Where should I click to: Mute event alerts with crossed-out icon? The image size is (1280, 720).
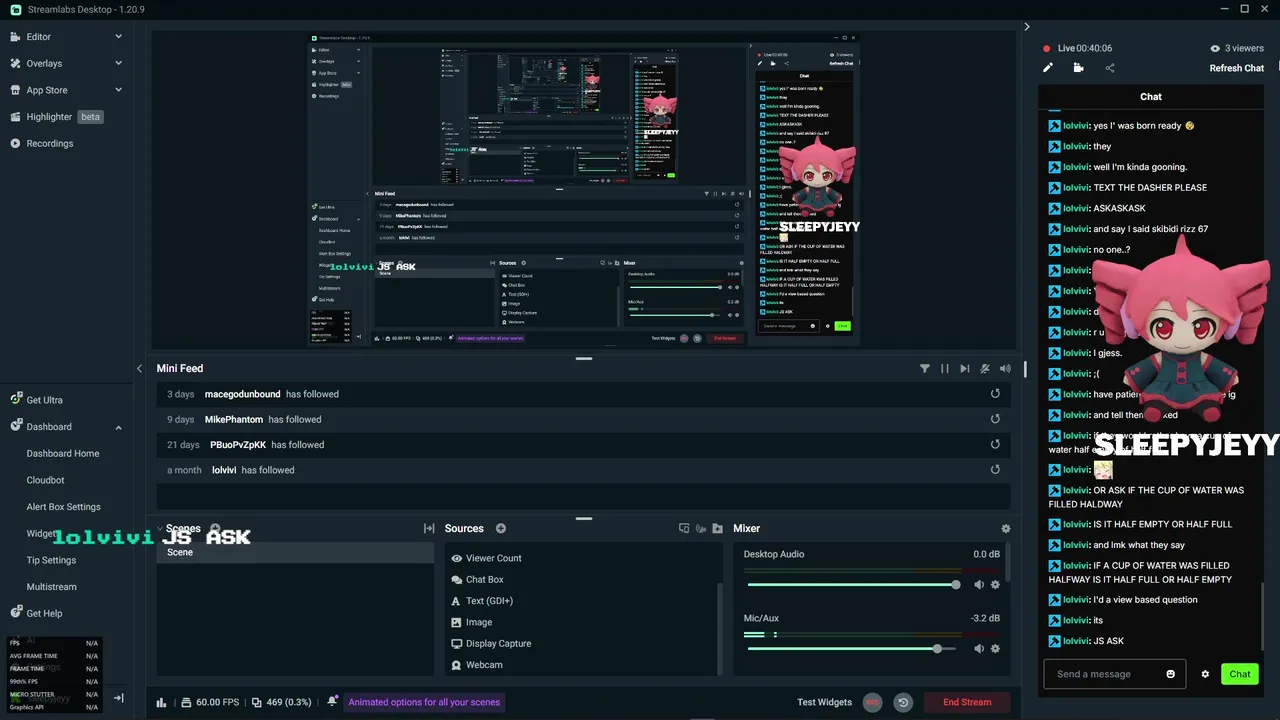pyautogui.click(x=985, y=368)
